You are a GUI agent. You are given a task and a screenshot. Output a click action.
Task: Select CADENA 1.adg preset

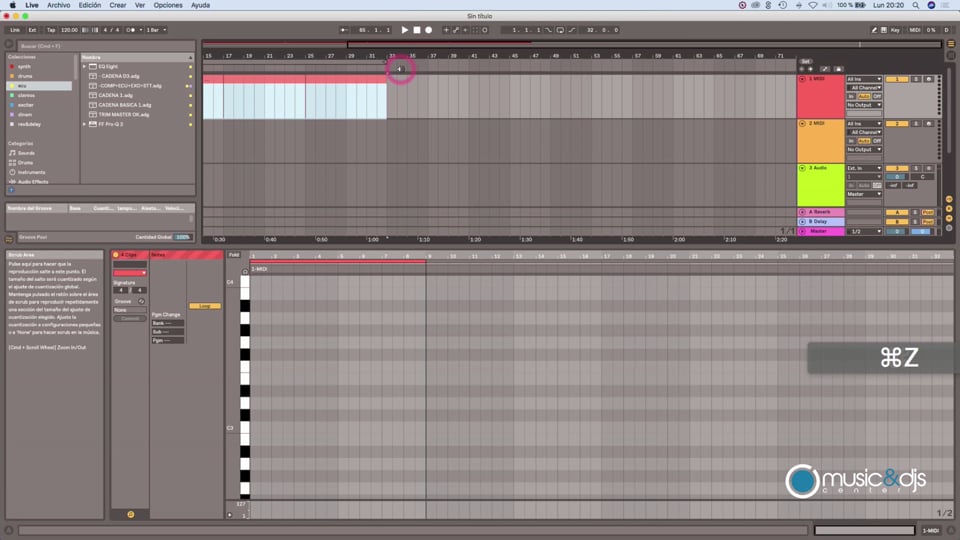click(x=116, y=95)
